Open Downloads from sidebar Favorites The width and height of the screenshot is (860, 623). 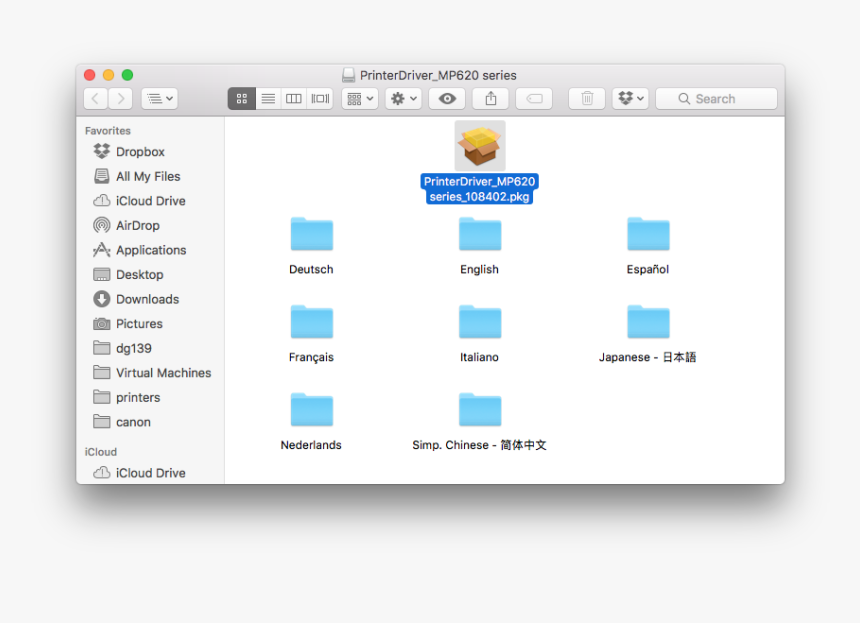(147, 299)
